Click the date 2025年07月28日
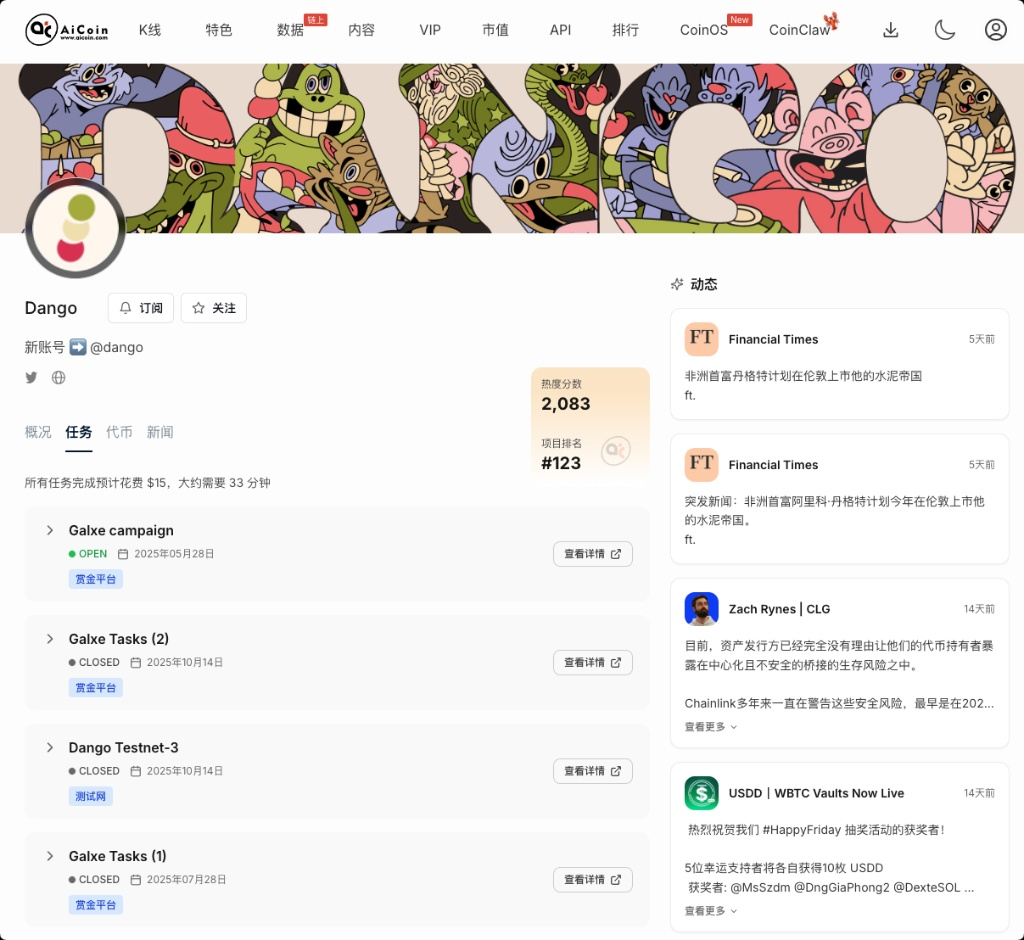Image resolution: width=1024 pixels, height=940 pixels. pyautogui.click(x=186, y=879)
